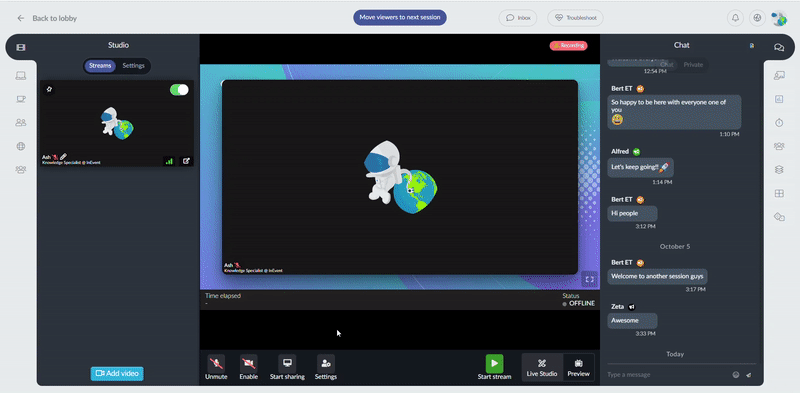Open the coffee cup lounge icon
Viewport: 800px width, 393px height.
(x=20, y=99)
